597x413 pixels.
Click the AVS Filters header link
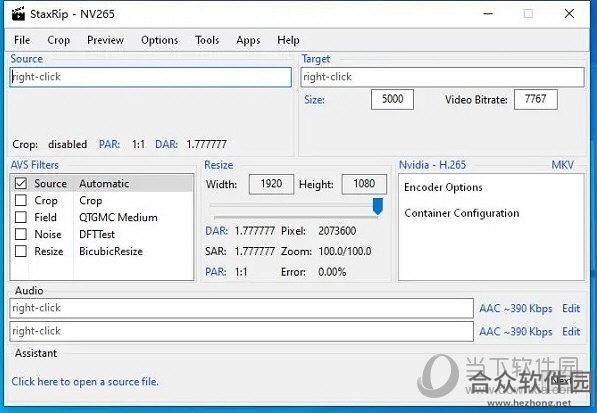(x=35, y=165)
